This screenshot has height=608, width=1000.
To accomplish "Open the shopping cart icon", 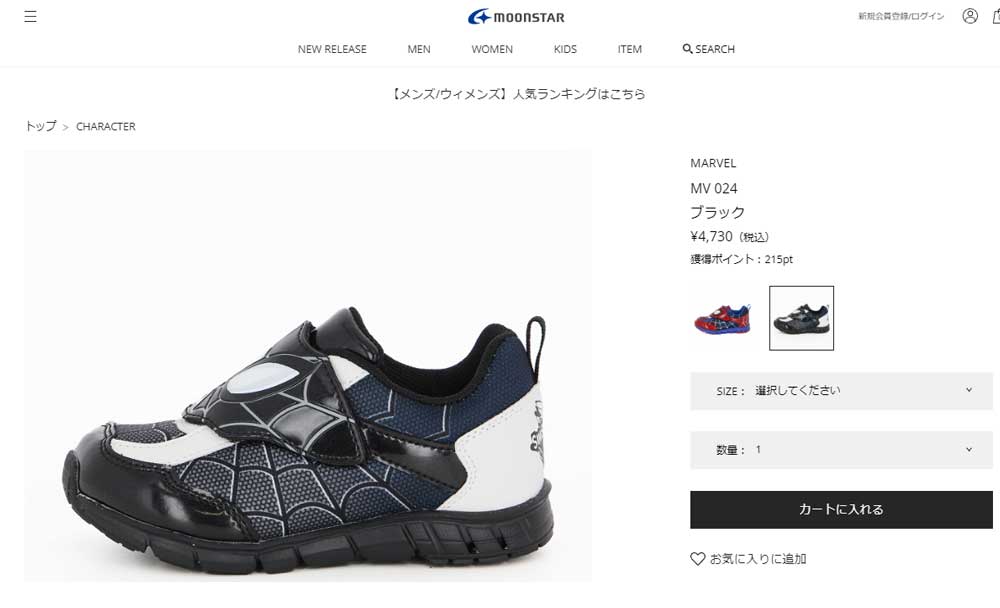I will point(996,16).
